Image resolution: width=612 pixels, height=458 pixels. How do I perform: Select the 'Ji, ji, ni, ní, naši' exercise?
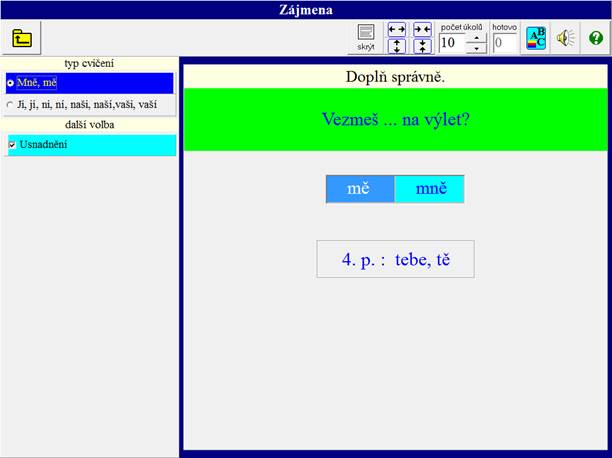pos(89,105)
